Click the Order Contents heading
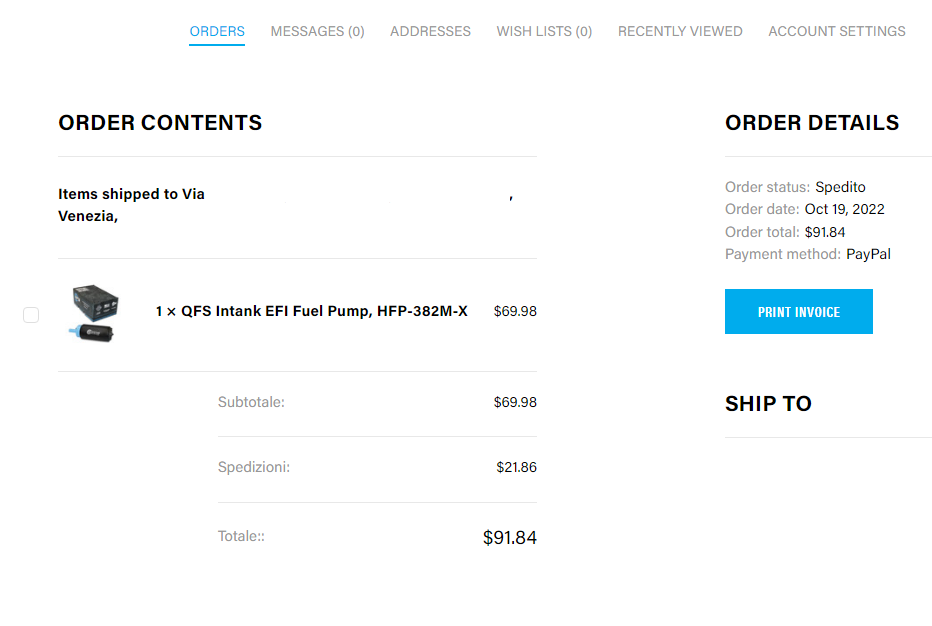The width and height of the screenshot is (932, 626). tap(160, 123)
